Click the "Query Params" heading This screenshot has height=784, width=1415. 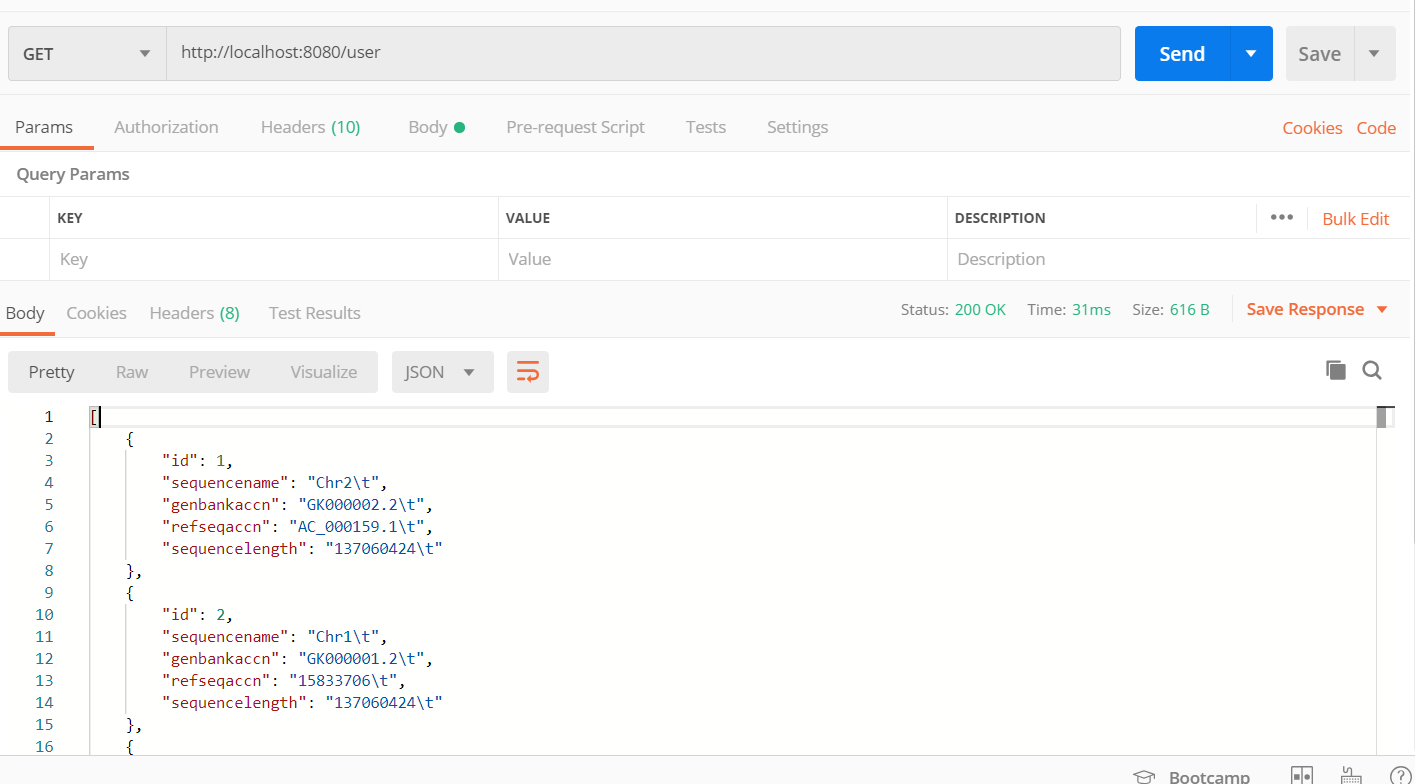tap(73, 174)
